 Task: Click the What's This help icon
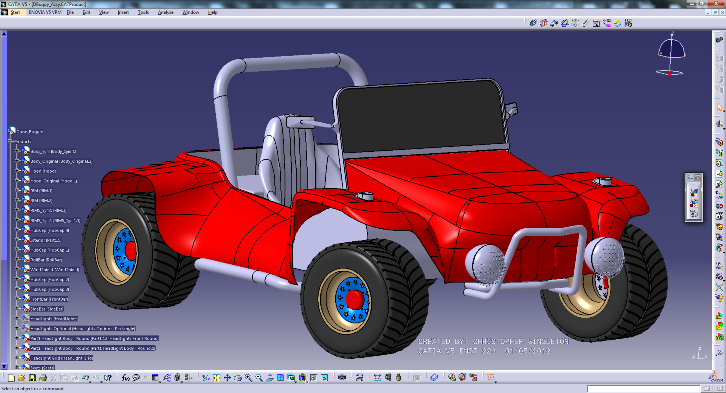click(x=108, y=378)
